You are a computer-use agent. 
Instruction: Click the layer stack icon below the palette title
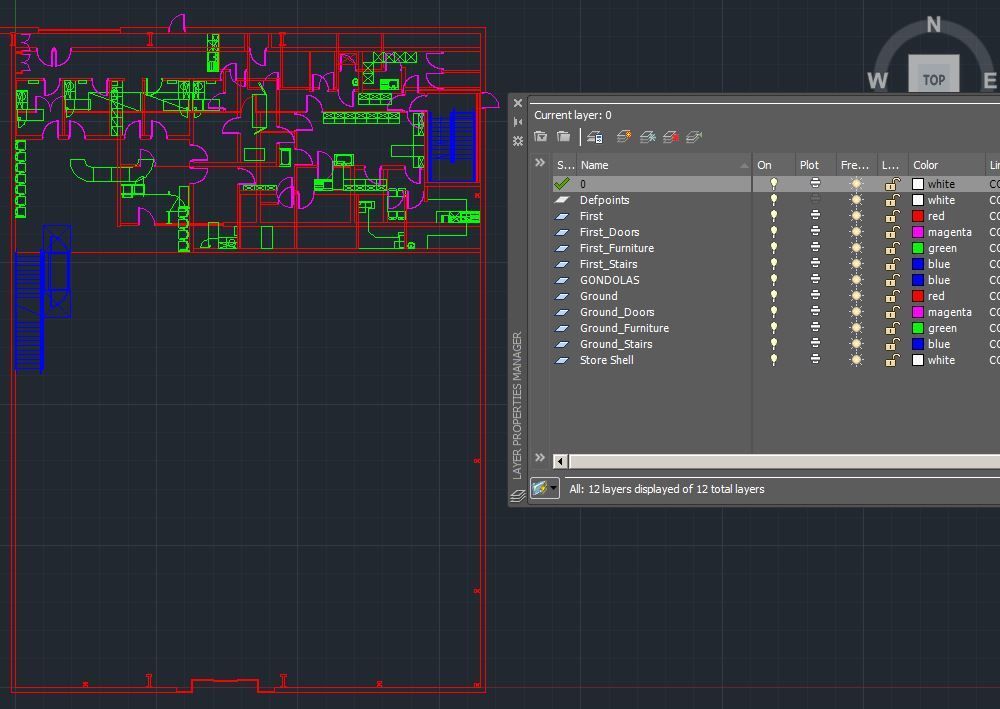[518, 495]
